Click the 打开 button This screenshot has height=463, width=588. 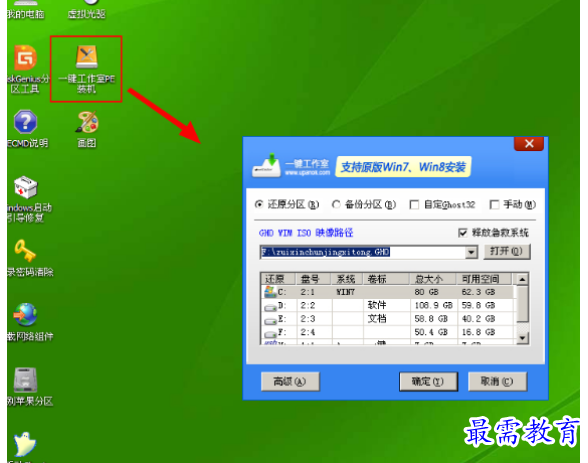507,252
